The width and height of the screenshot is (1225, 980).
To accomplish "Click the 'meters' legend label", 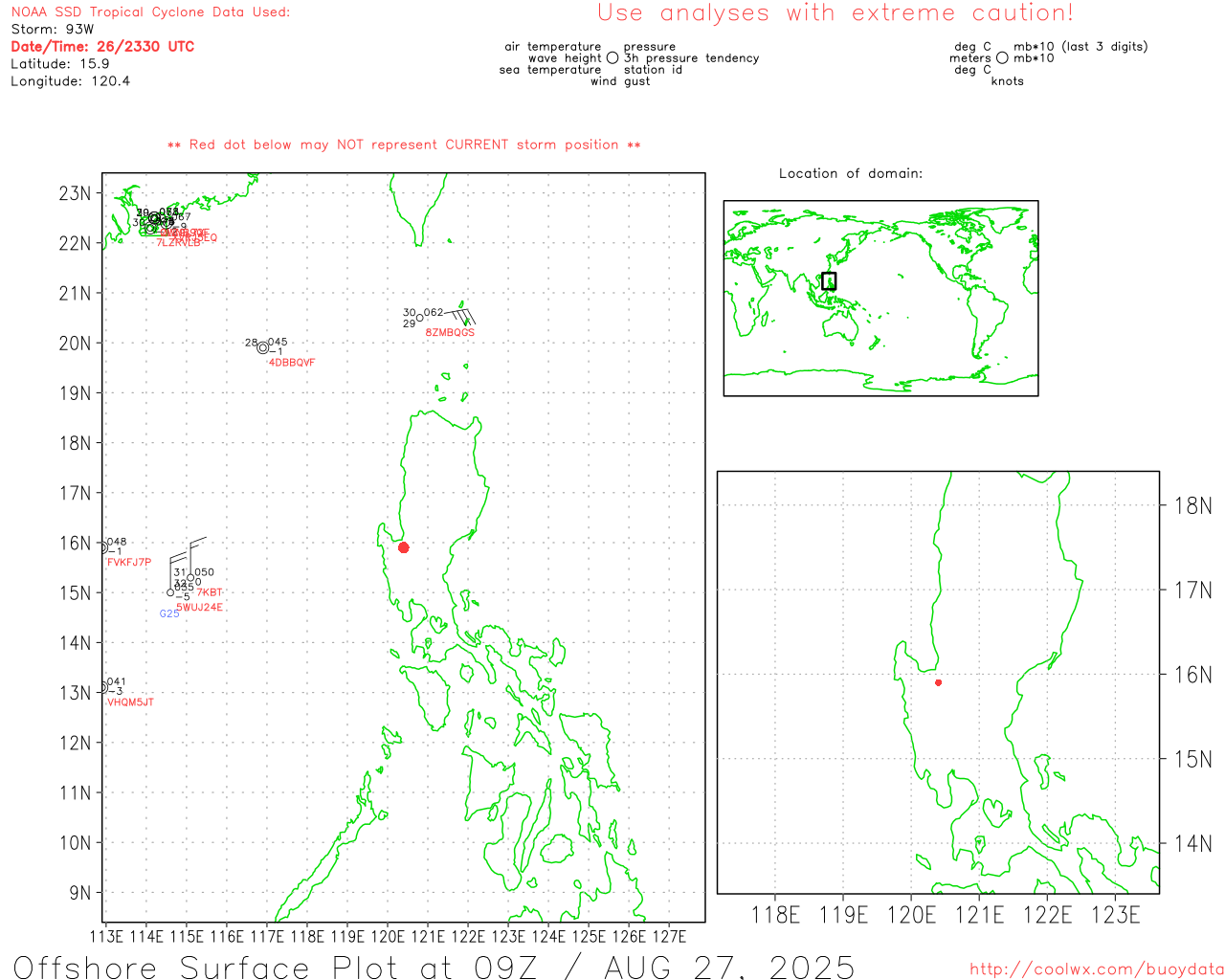I will click(970, 58).
